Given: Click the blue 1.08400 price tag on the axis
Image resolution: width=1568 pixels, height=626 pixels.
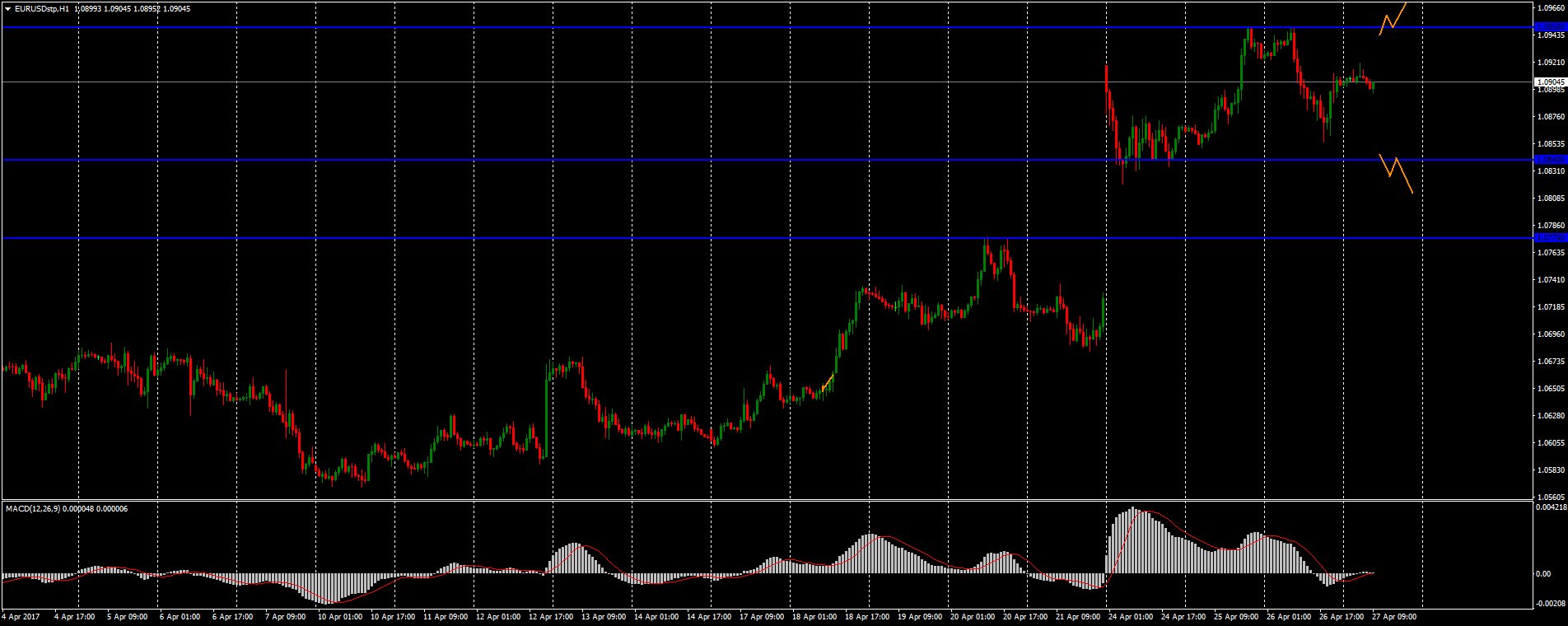Looking at the screenshot, I should [1551, 160].
